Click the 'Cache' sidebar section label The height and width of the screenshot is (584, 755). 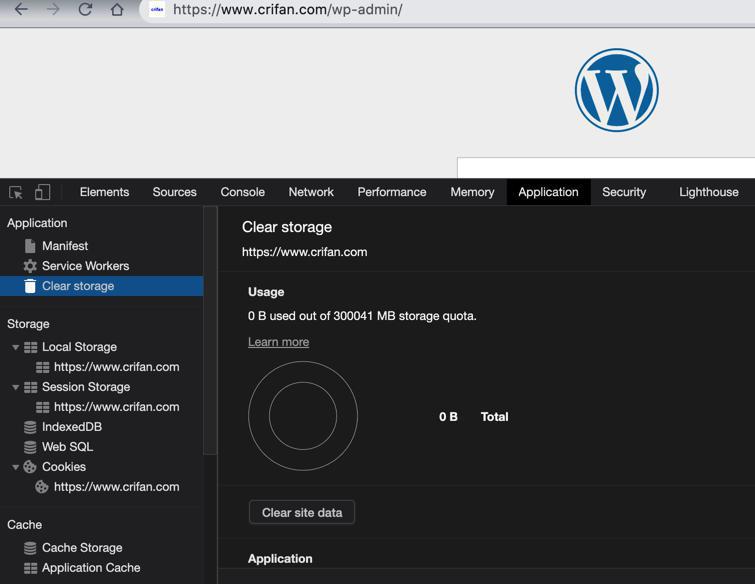click(x=25, y=525)
